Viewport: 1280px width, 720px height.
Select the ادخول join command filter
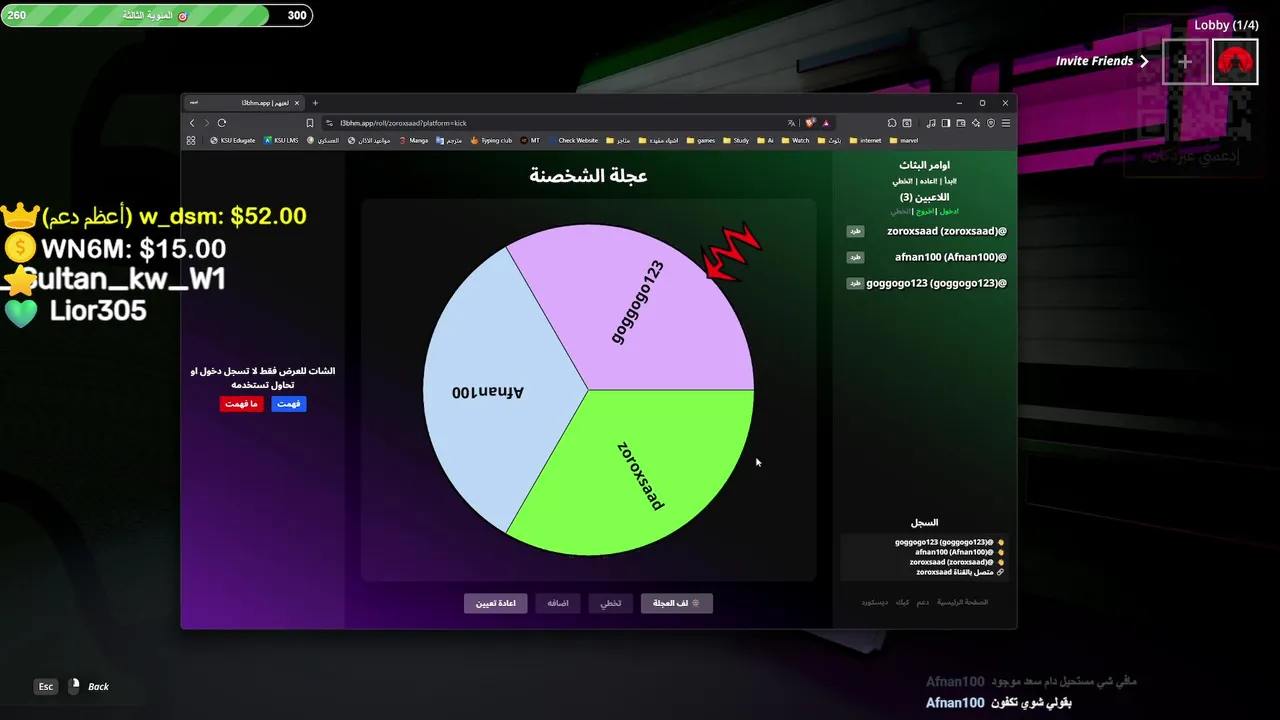point(949,211)
